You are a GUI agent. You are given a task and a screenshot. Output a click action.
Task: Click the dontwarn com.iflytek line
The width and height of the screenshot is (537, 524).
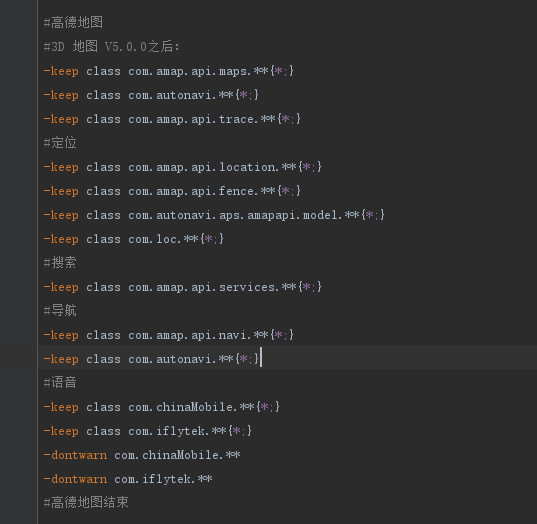pos(128,479)
